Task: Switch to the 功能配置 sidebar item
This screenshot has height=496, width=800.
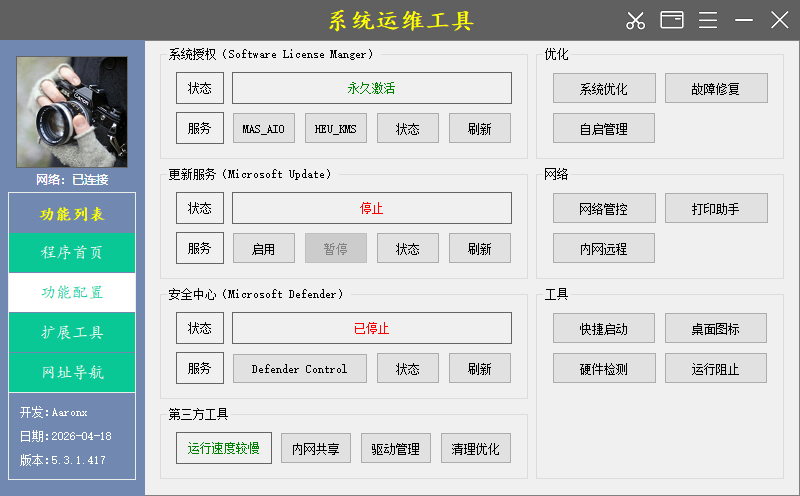Action: point(72,292)
